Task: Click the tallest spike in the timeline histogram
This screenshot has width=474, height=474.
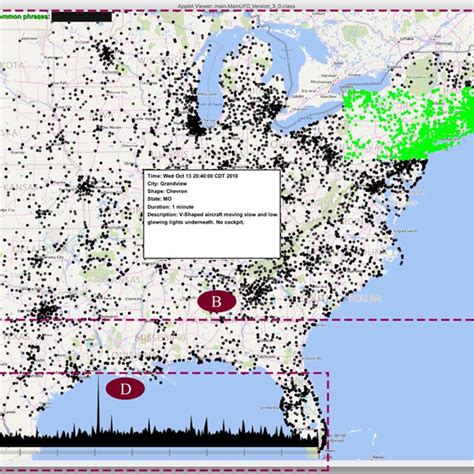Action: tap(98, 410)
